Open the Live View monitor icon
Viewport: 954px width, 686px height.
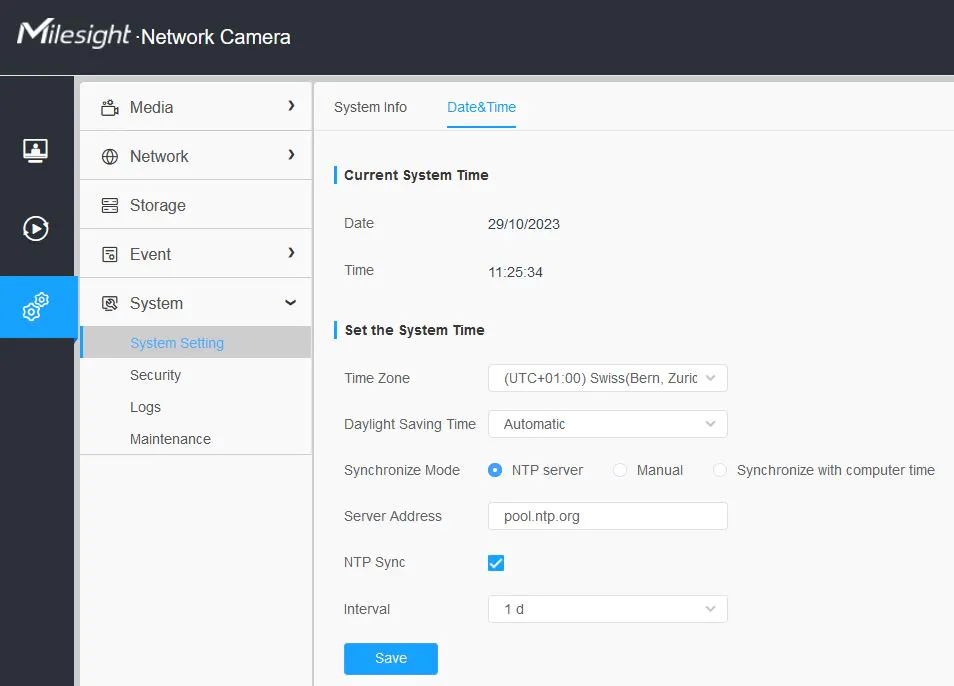click(36, 150)
